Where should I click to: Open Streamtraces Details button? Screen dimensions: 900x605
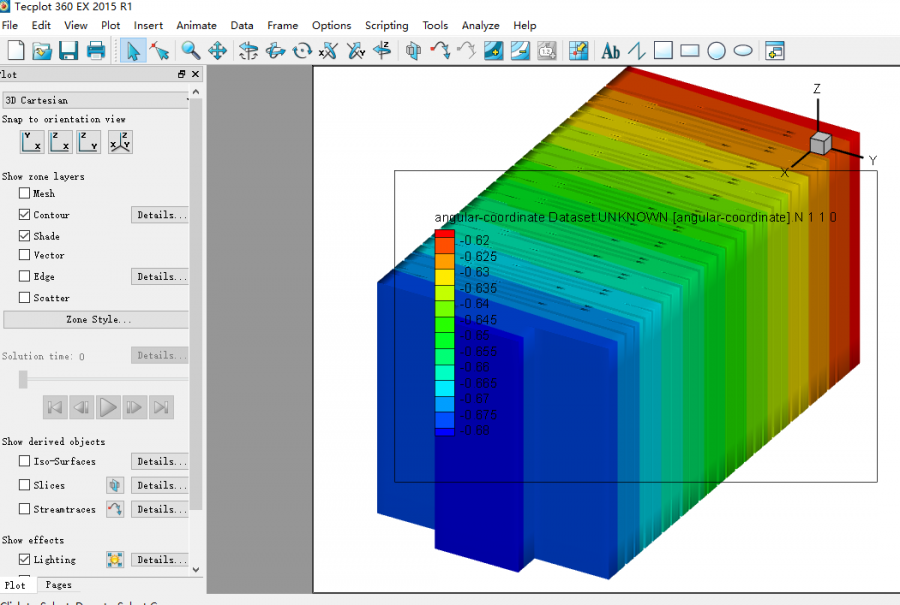pos(159,509)
